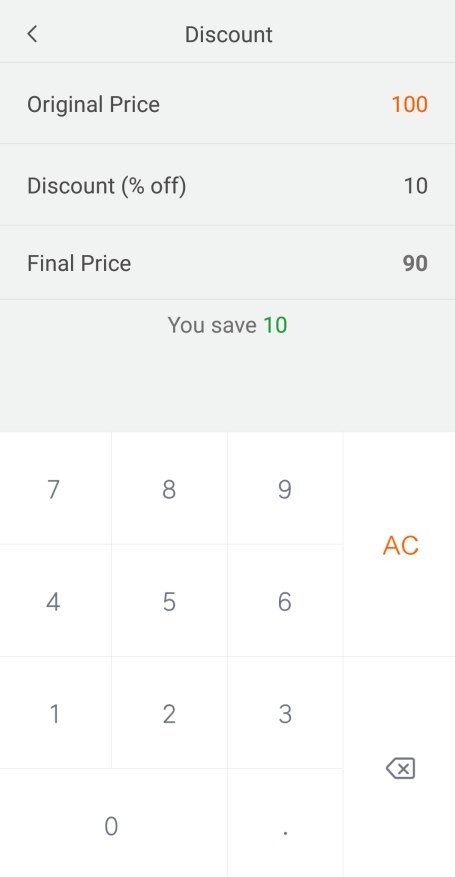Tap the decimal point key

click(x=285, y=826)
